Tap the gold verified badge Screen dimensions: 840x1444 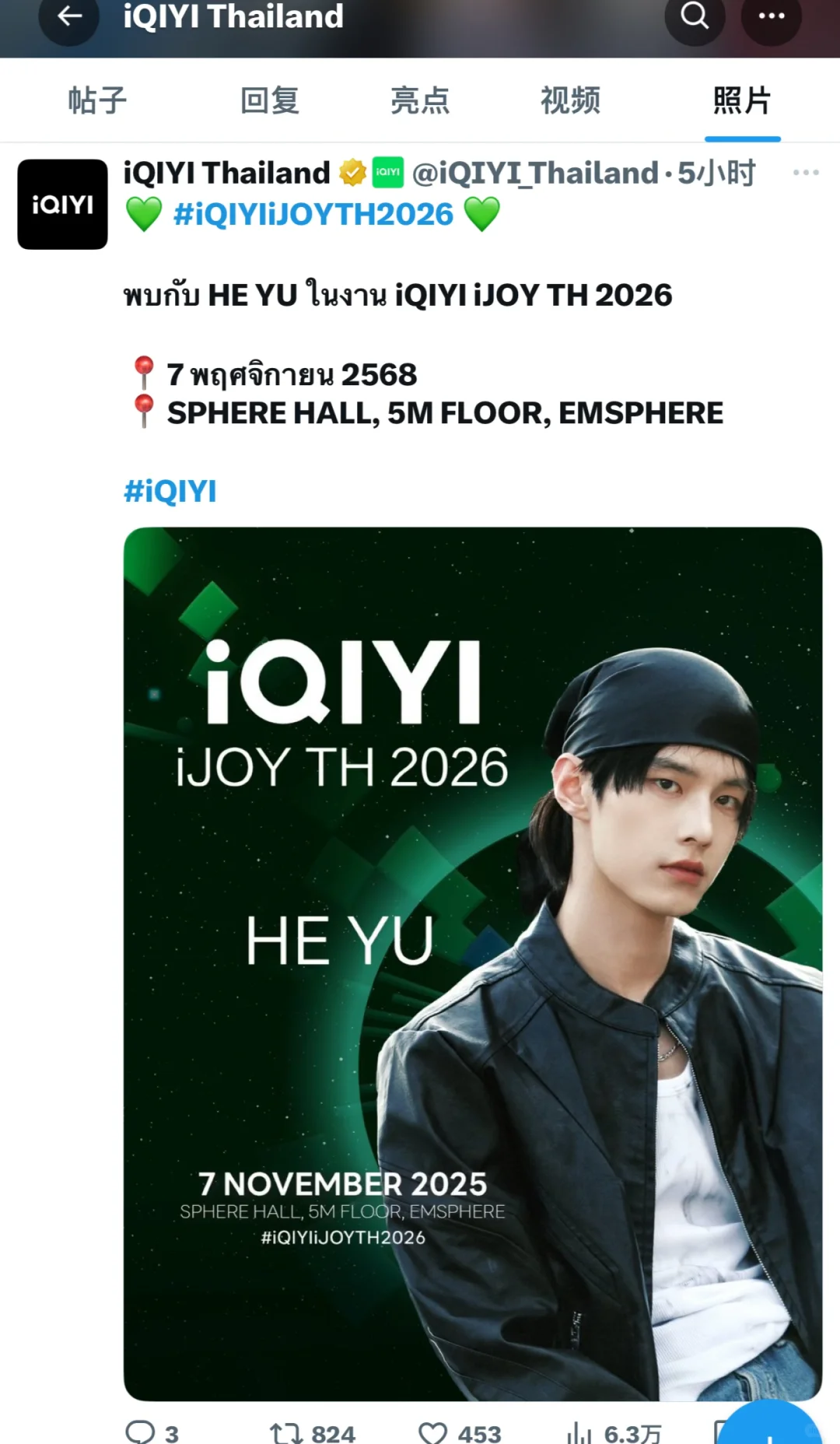352,173
